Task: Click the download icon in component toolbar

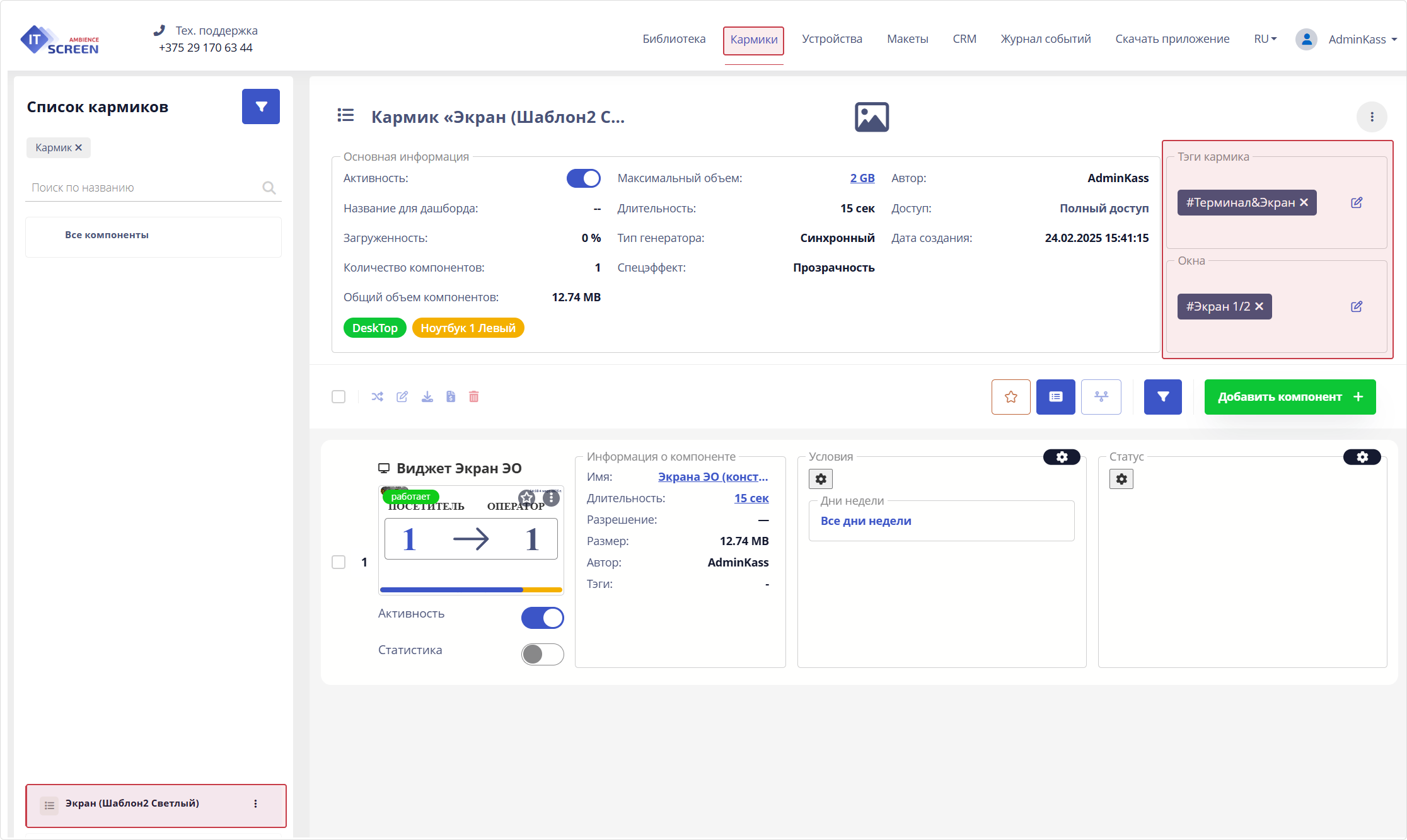Action: coord(427,396)
